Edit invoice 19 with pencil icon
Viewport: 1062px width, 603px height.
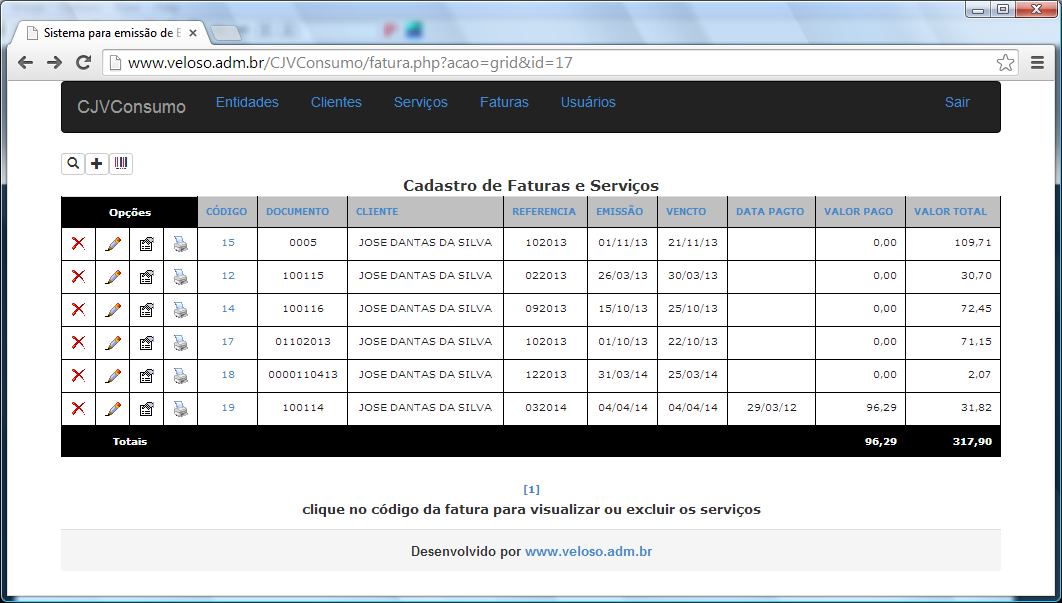point(112,409)
